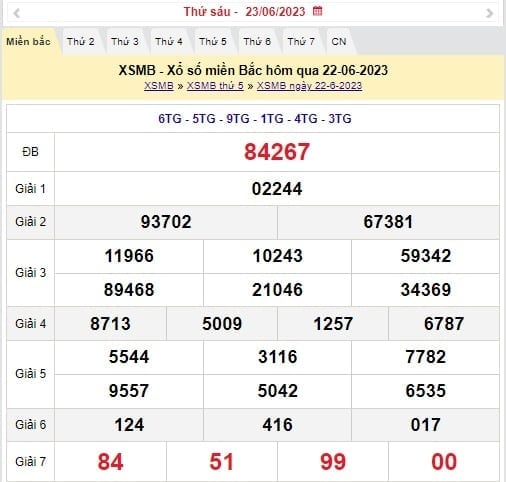The width and height of the screenshot is (506, 482).
Task: Open the XSMB breadcrumb link
Action: pos(159,86)
